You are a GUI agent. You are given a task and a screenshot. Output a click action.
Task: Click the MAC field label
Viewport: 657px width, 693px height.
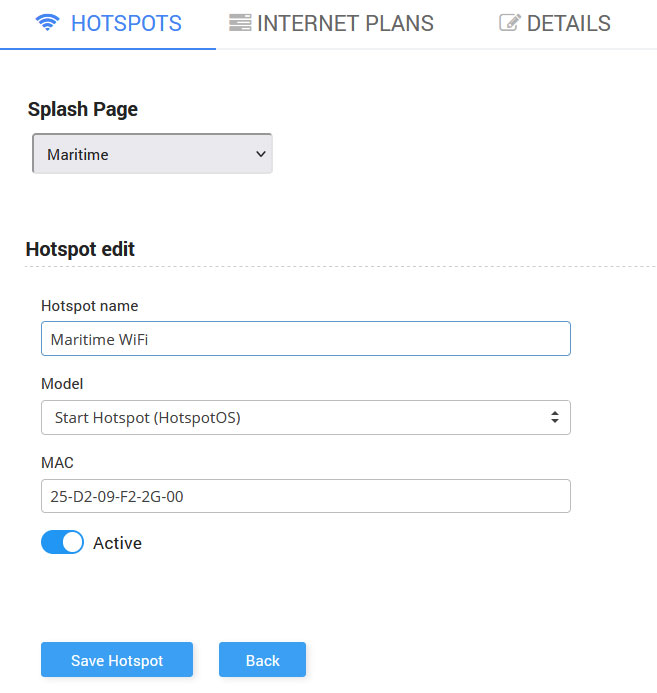coord(57,463)
